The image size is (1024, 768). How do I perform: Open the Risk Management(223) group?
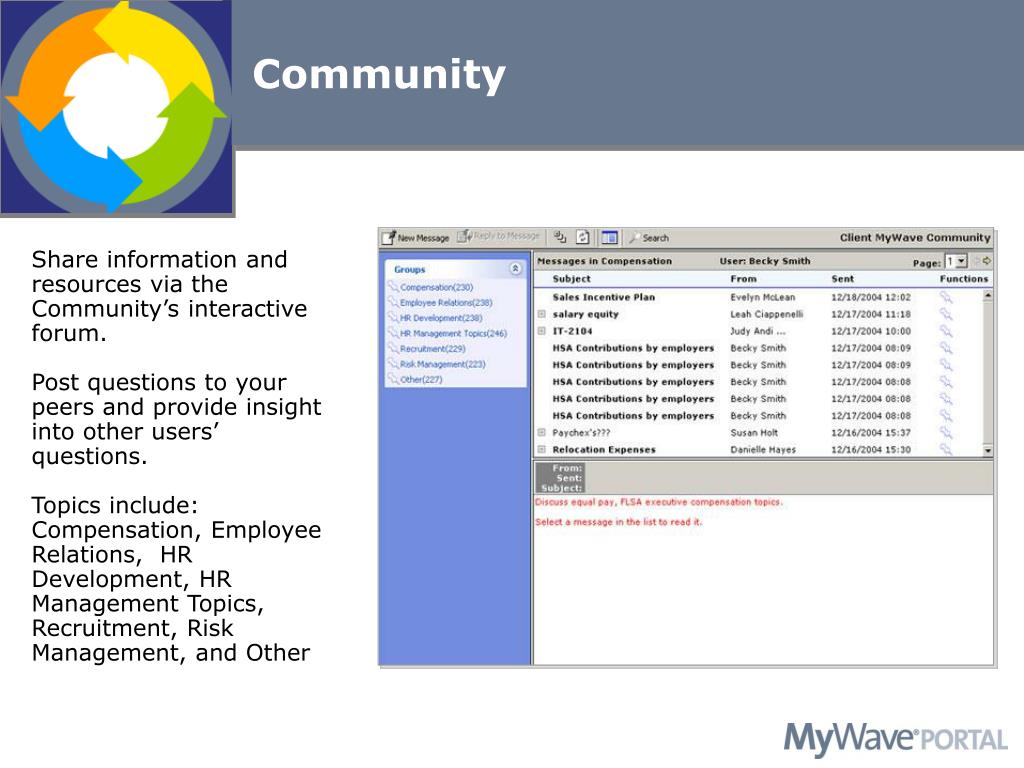(x=443, y=364)
